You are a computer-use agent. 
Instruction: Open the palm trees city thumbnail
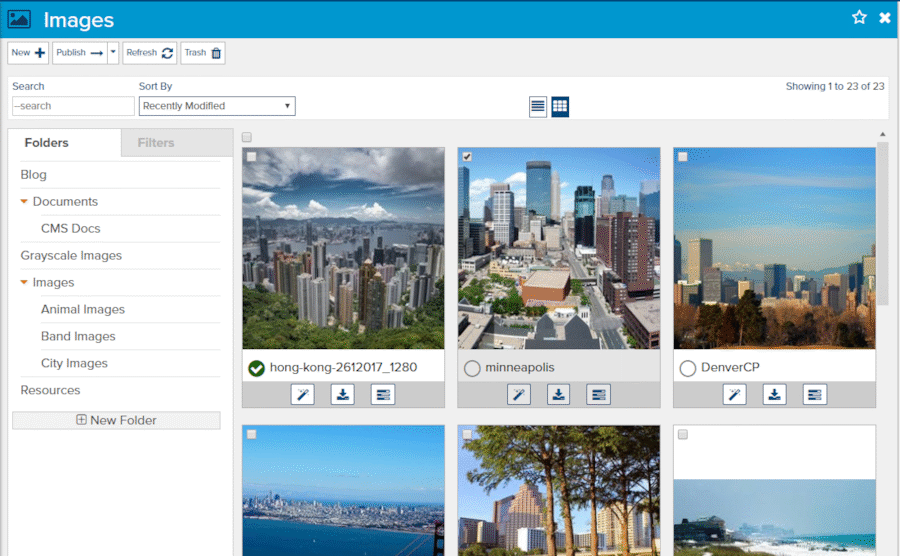[559, 491]
